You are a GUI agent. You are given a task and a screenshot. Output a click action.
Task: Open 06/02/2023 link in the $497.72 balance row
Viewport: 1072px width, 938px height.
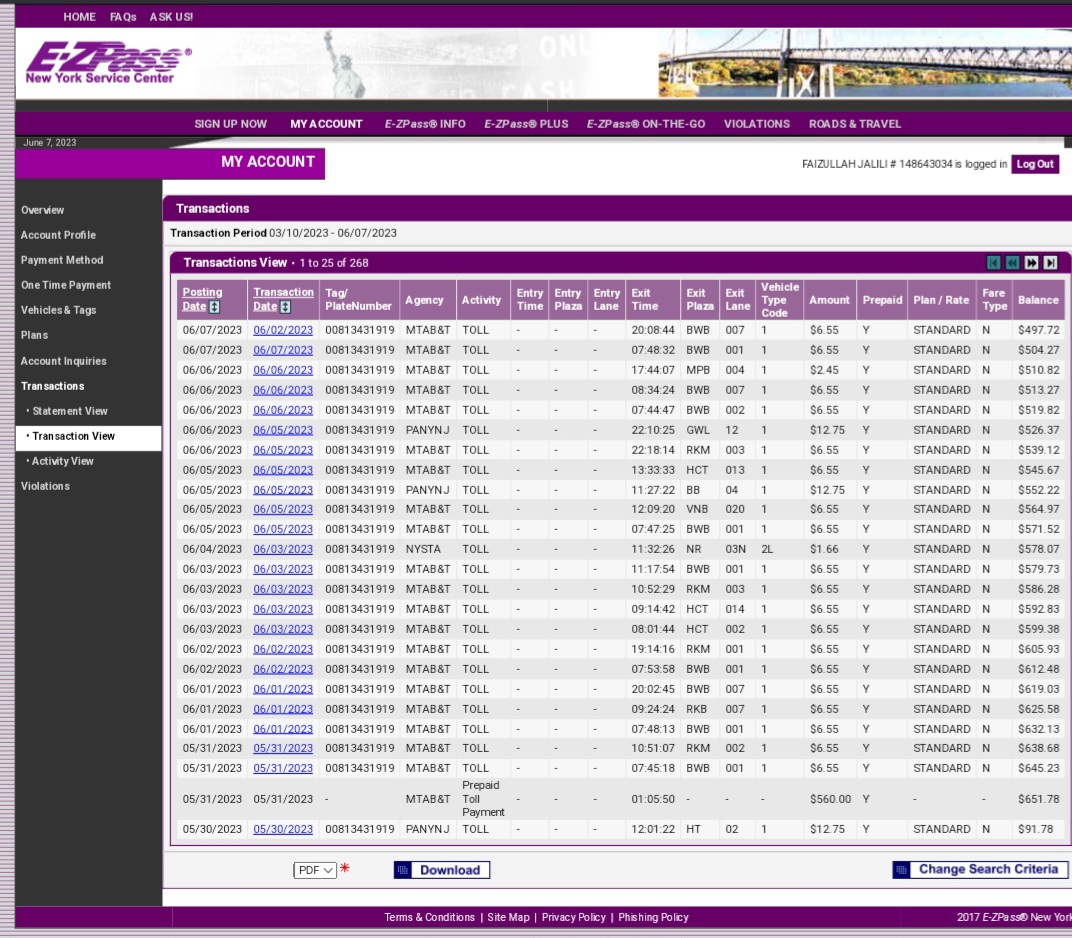pos(283,330)
